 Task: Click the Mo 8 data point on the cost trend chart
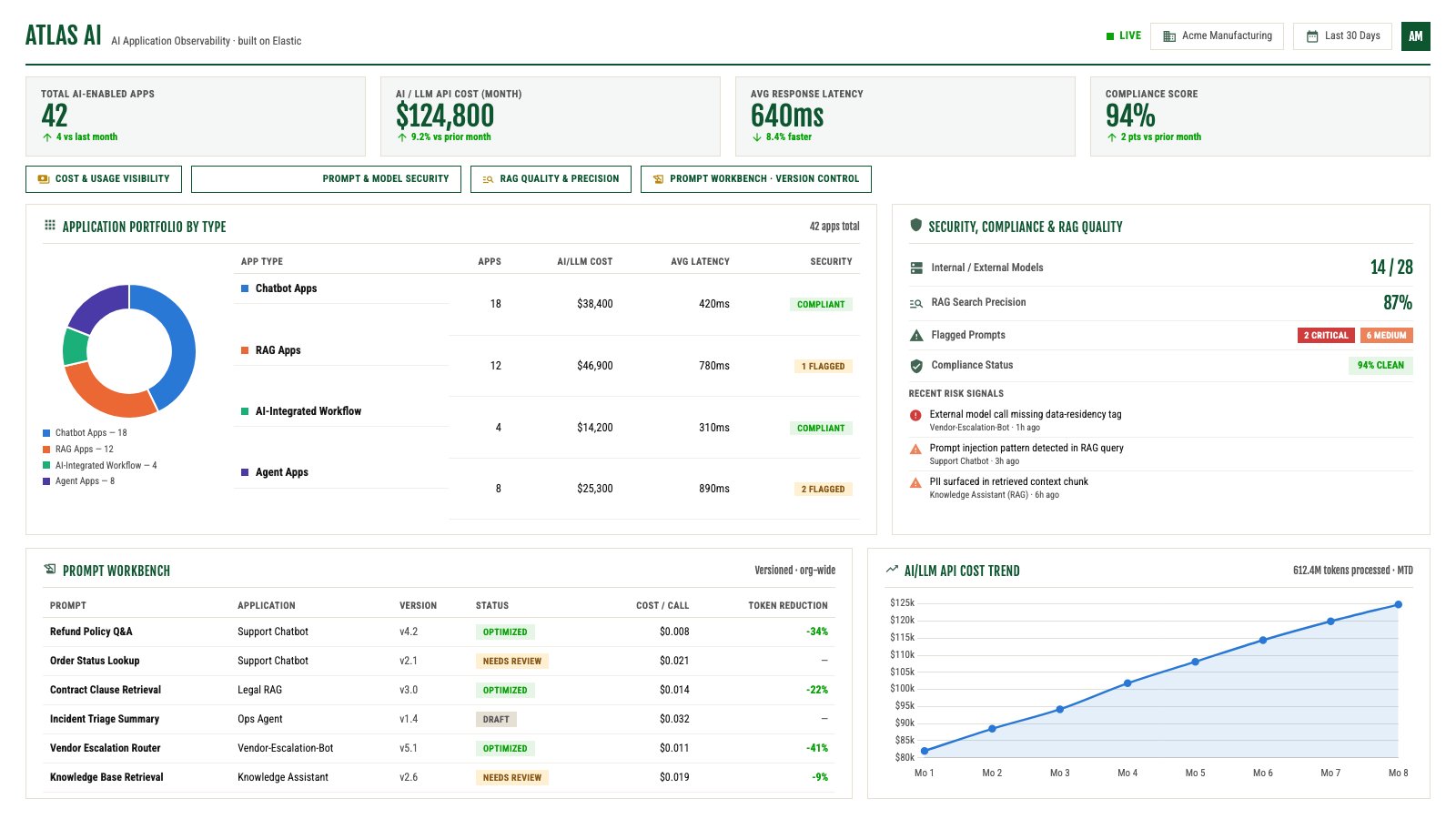(1399, 604)
